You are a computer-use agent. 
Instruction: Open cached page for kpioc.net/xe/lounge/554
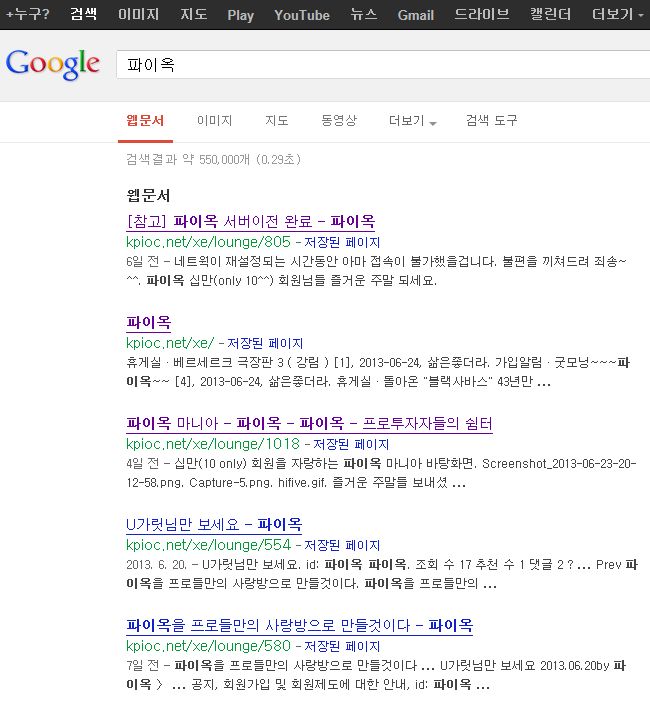[342, 545]
